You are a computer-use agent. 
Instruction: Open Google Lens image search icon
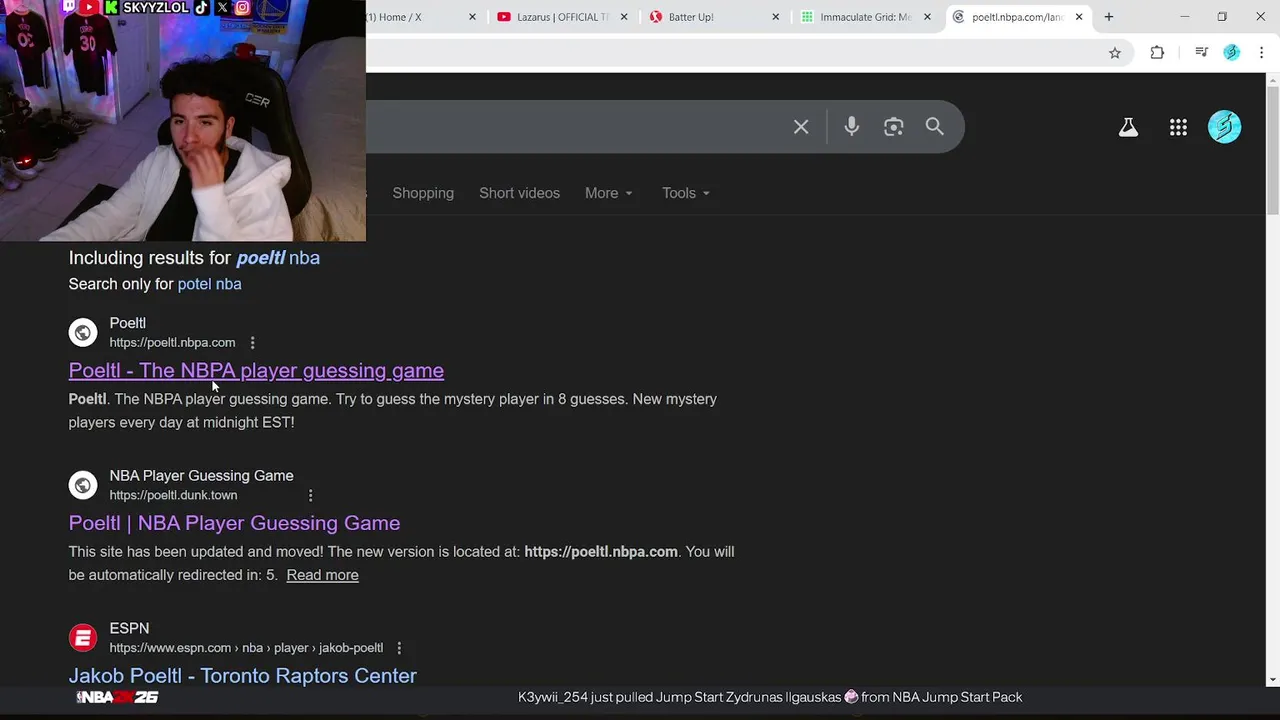pos(893,127)
